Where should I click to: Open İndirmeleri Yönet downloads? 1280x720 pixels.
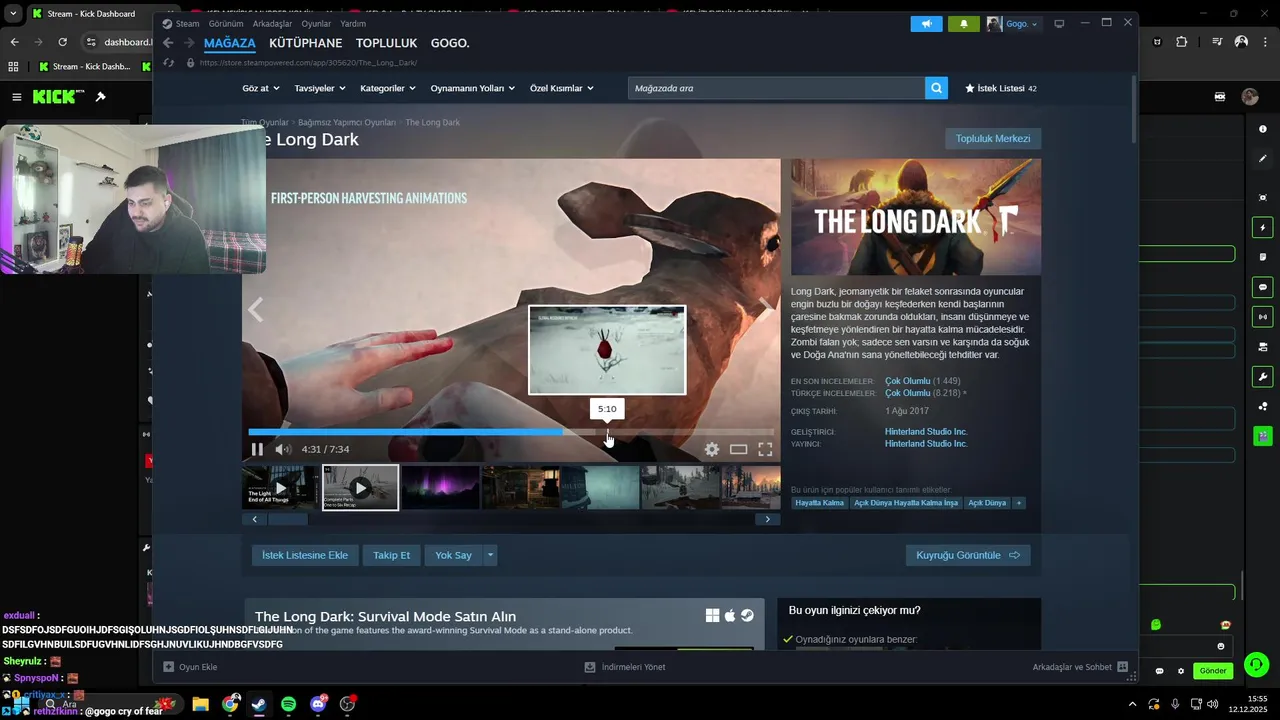point(625,667)
